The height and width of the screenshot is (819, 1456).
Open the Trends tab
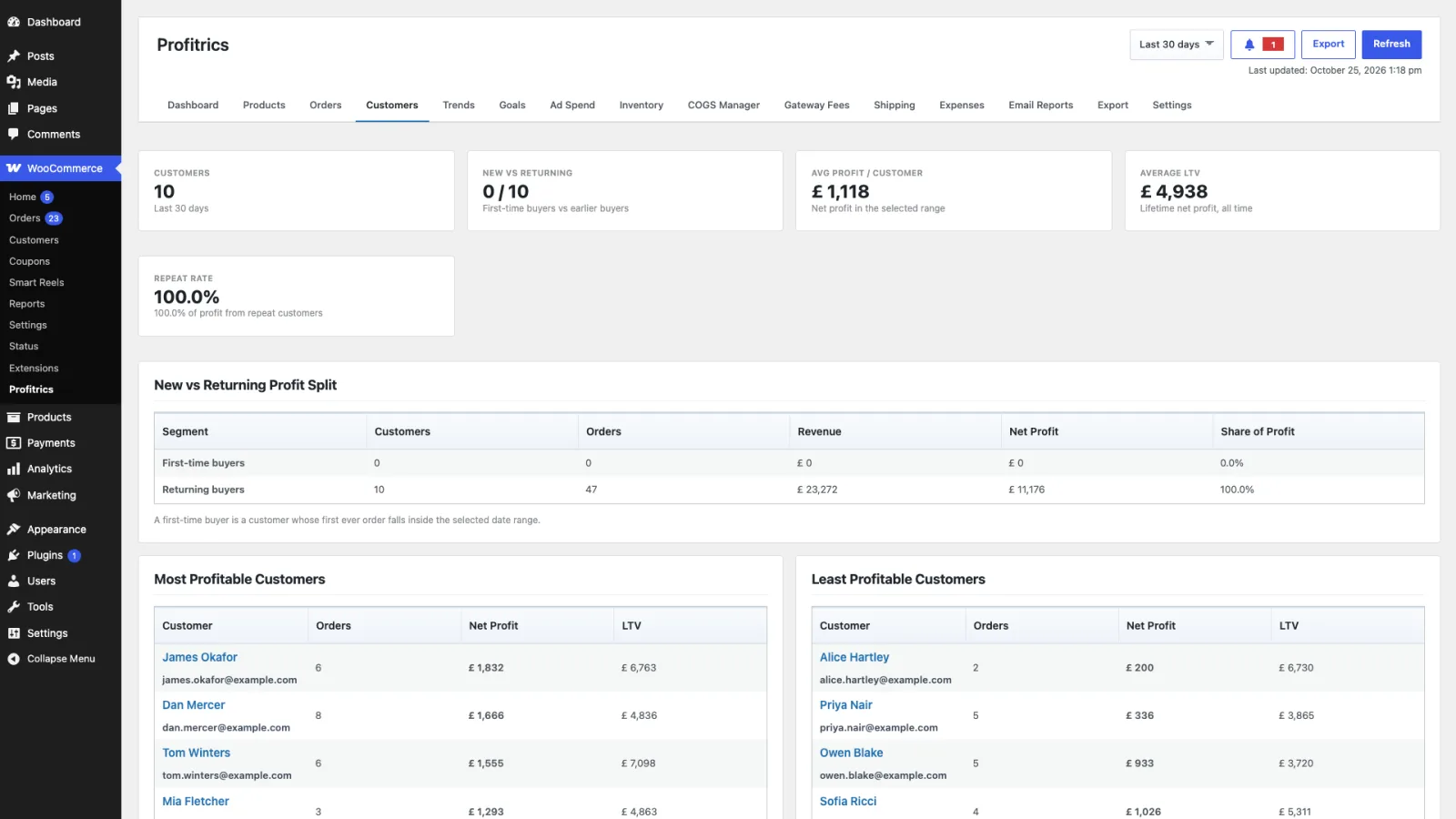(x=459, y=106)
